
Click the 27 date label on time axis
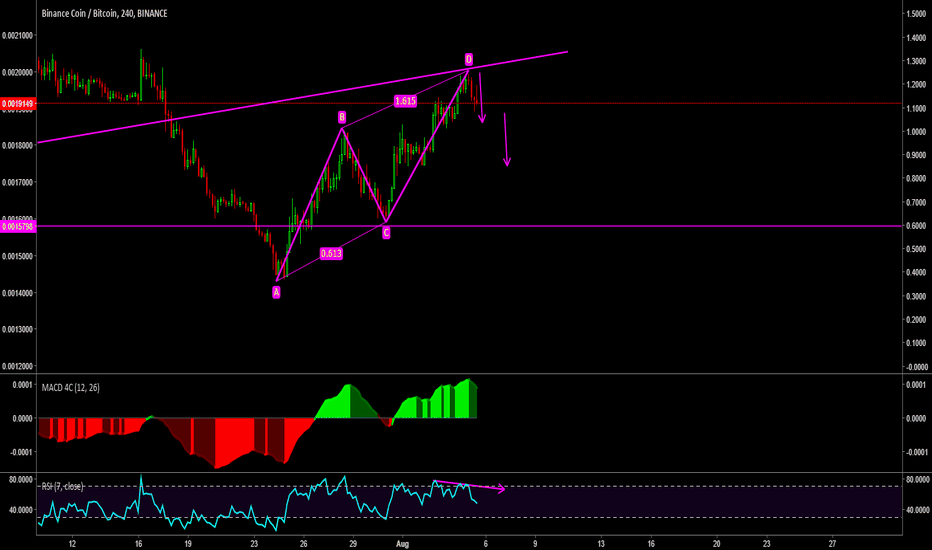832,543
